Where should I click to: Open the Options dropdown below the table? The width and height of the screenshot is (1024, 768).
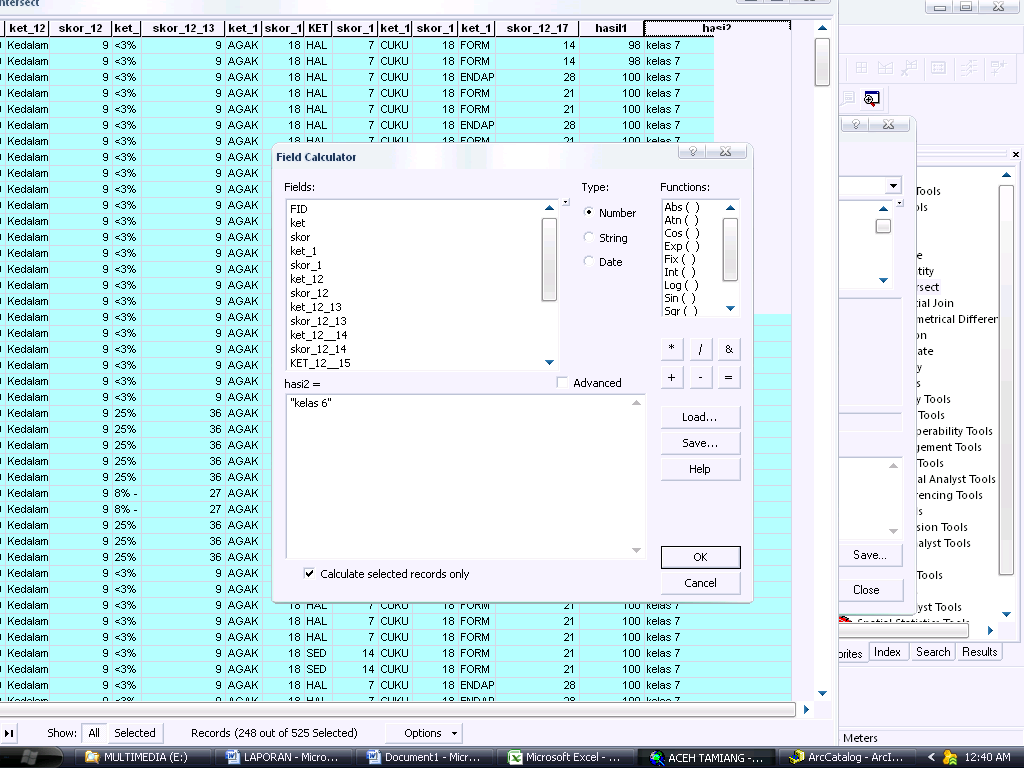428,732
